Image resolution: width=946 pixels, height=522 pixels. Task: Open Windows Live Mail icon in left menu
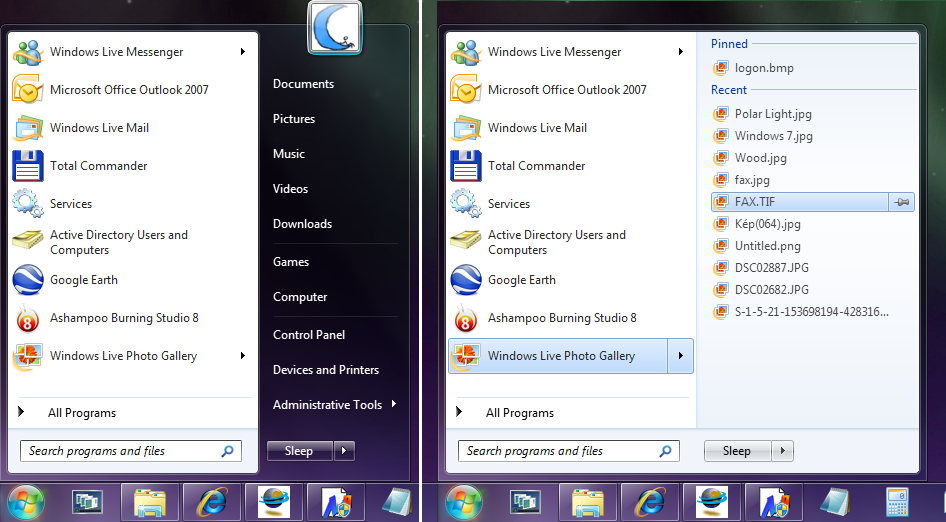coord(28,128)
